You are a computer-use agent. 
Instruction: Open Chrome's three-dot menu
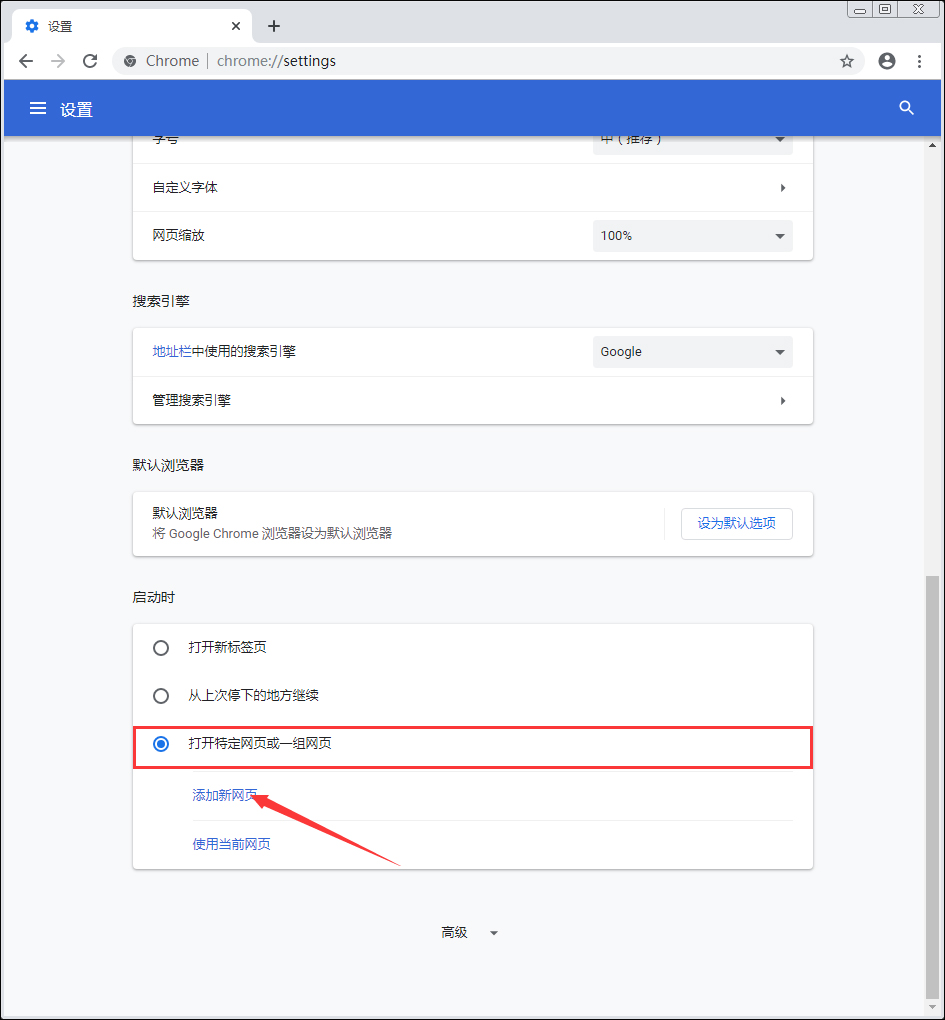(x=920, y=61)
